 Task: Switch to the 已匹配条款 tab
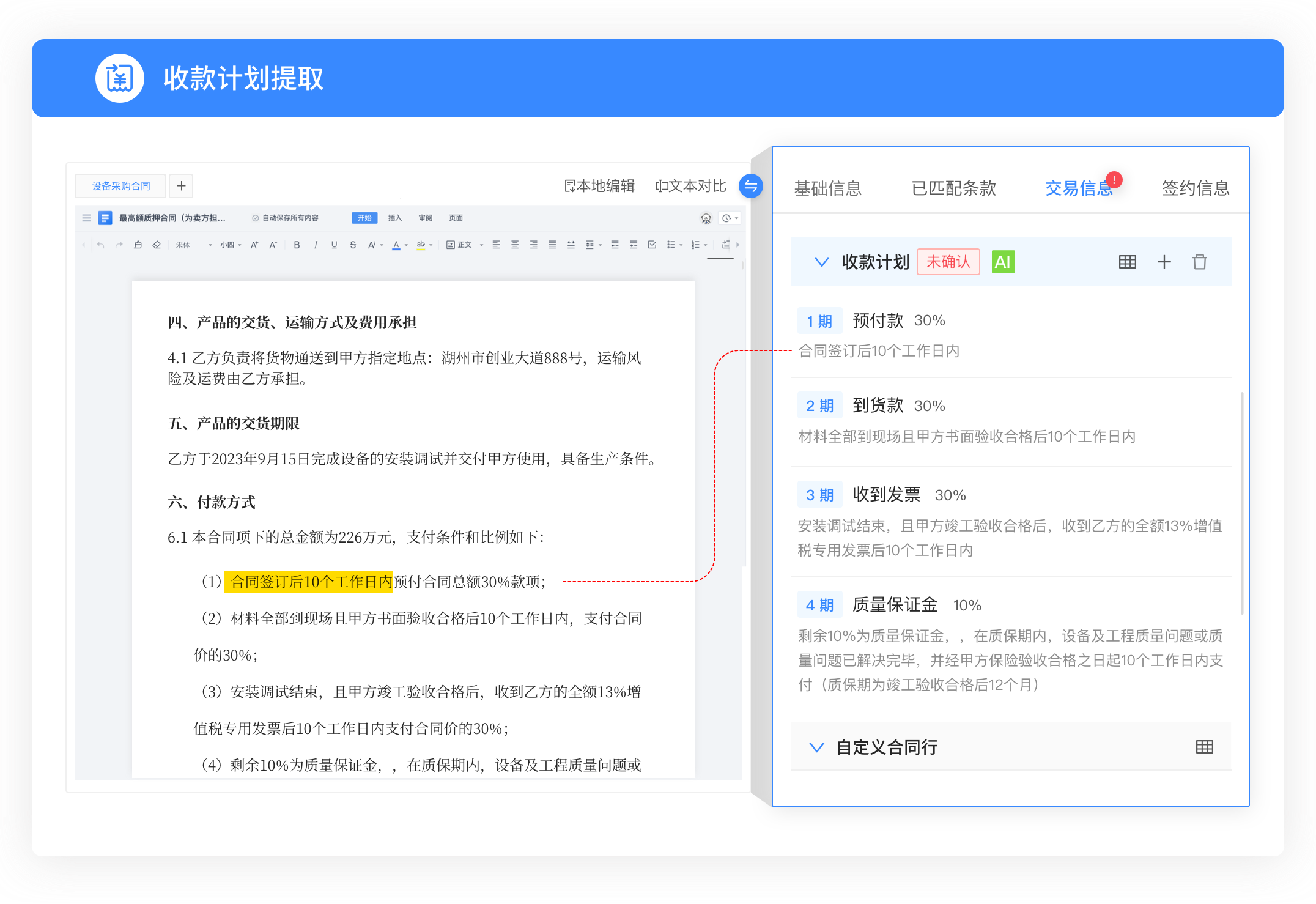[953, 188]
